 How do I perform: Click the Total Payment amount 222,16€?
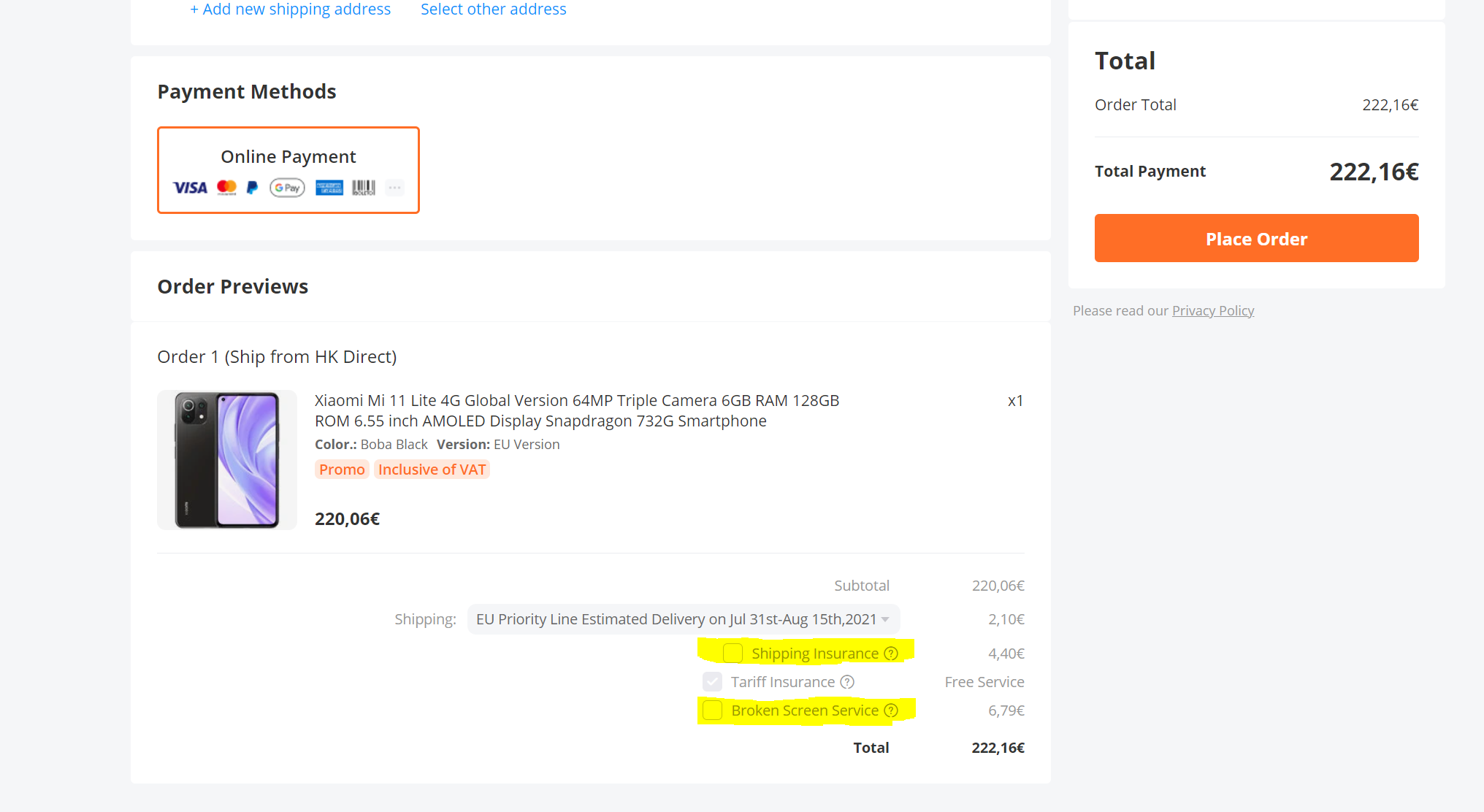(1374, 172)
